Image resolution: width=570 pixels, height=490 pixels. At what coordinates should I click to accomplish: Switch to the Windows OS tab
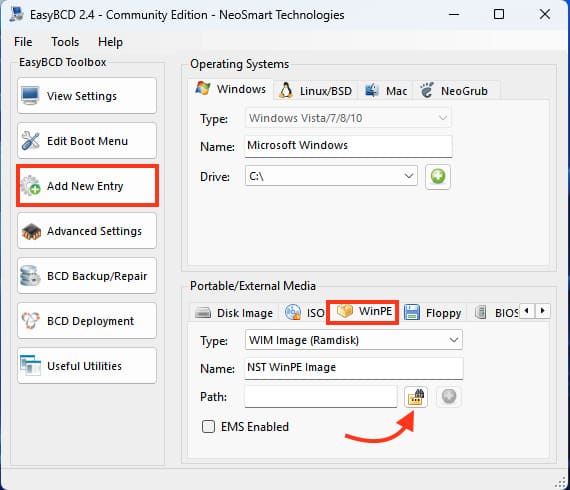[x=231, y=89]
